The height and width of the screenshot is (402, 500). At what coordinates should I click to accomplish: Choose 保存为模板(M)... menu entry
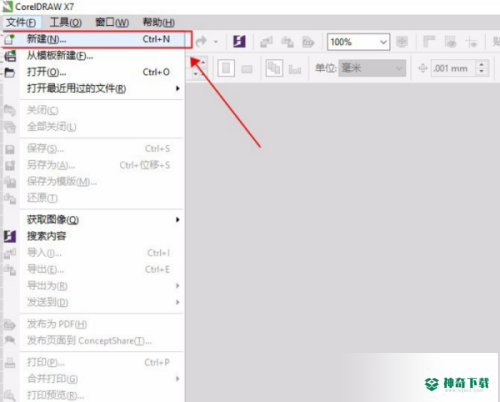click(x=93, y=181)
